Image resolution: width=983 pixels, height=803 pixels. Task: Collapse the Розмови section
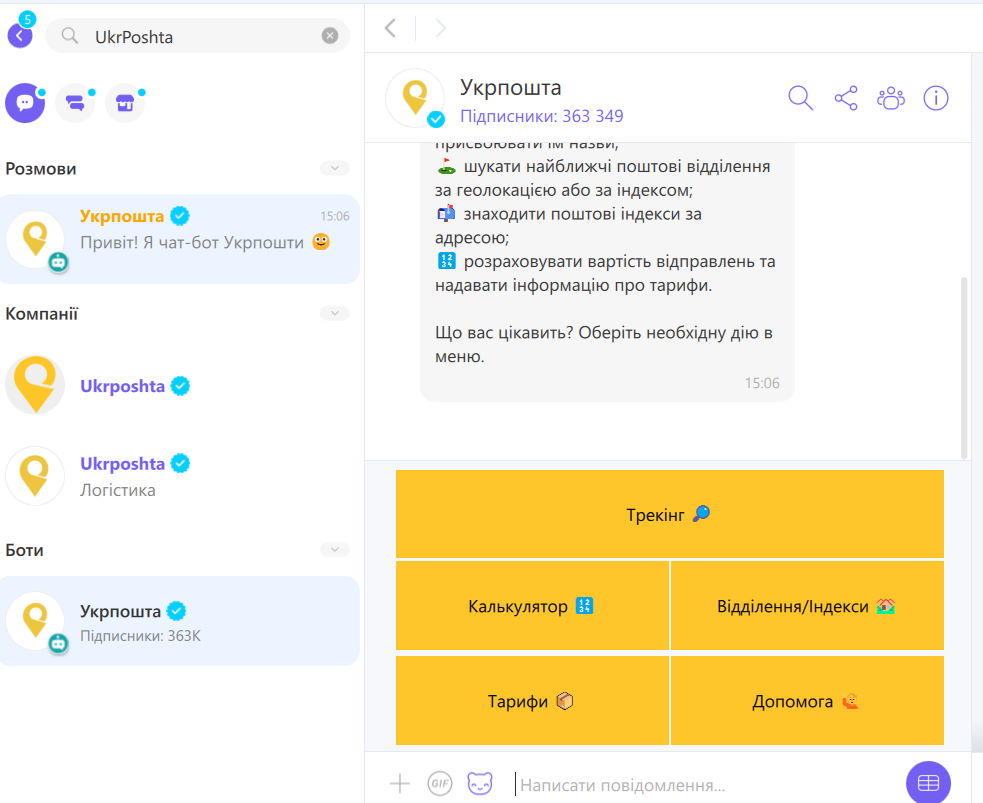(334, 168)
